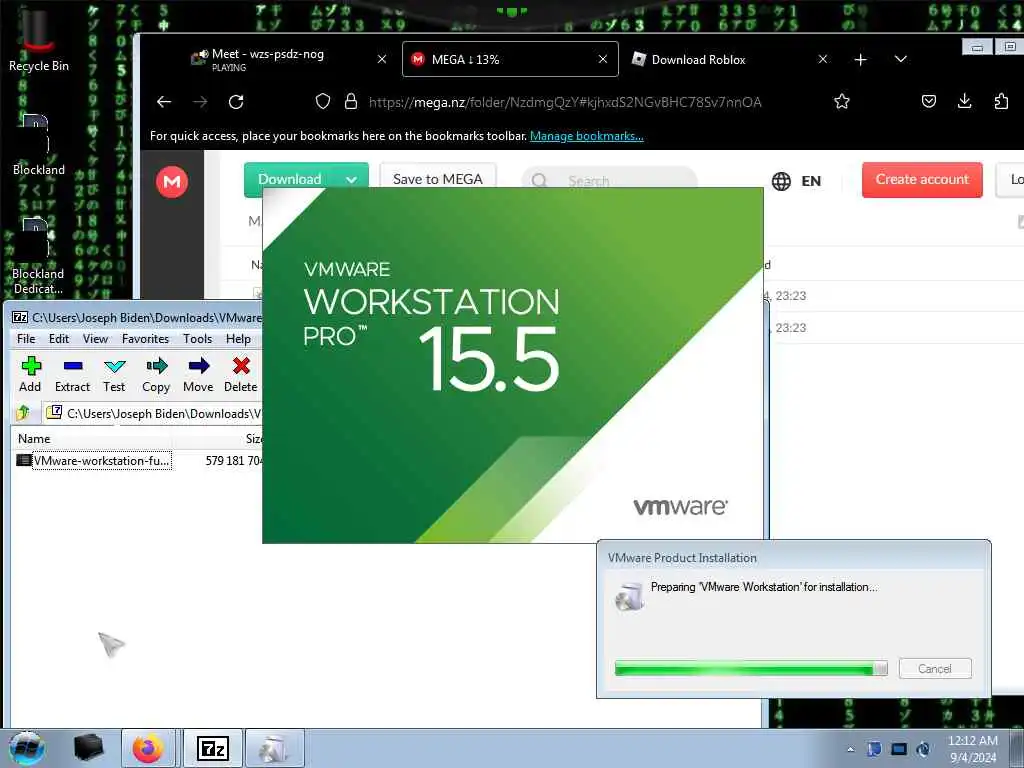This screenshot has height=768, width=1024.
Task: List all Firefox tabs chevron
Action: point(901,59)
